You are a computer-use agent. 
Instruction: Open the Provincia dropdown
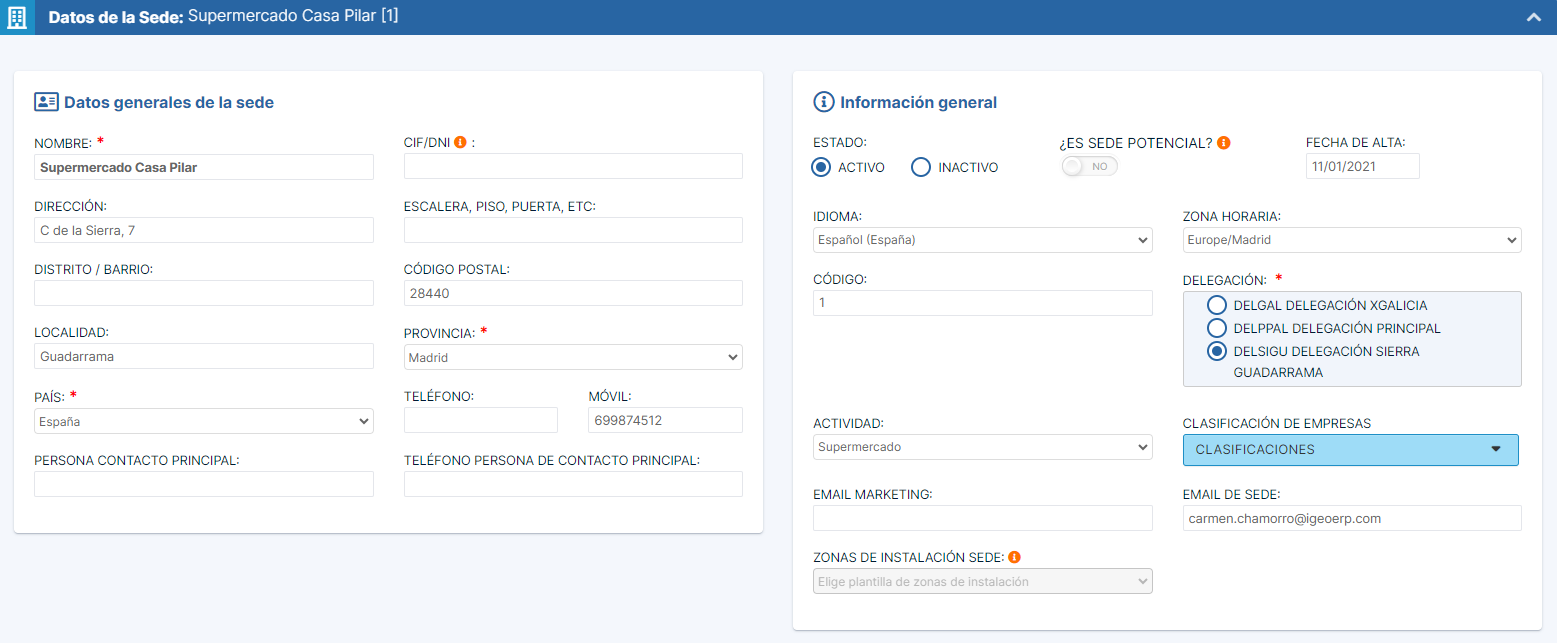[x=573, y=357]
